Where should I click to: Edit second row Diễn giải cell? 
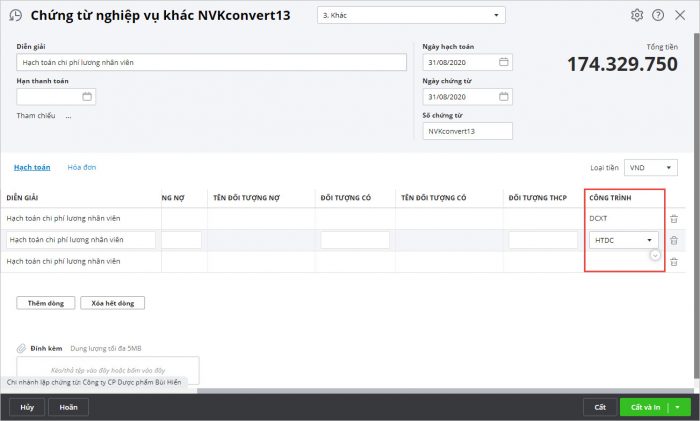81,240
